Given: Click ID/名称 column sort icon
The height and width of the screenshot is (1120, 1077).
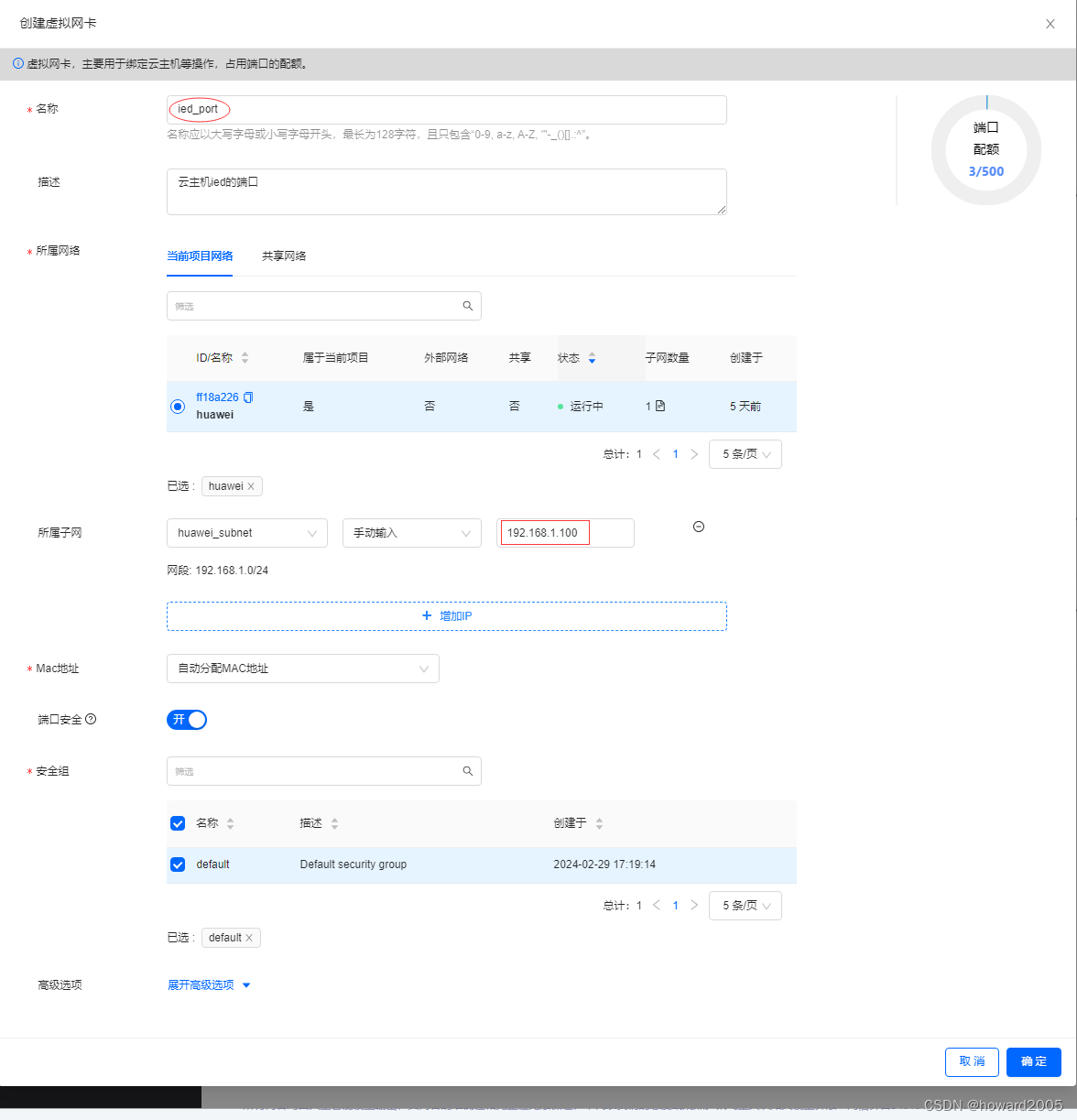Looking at the screenshot, I should (x=245, y=358).
